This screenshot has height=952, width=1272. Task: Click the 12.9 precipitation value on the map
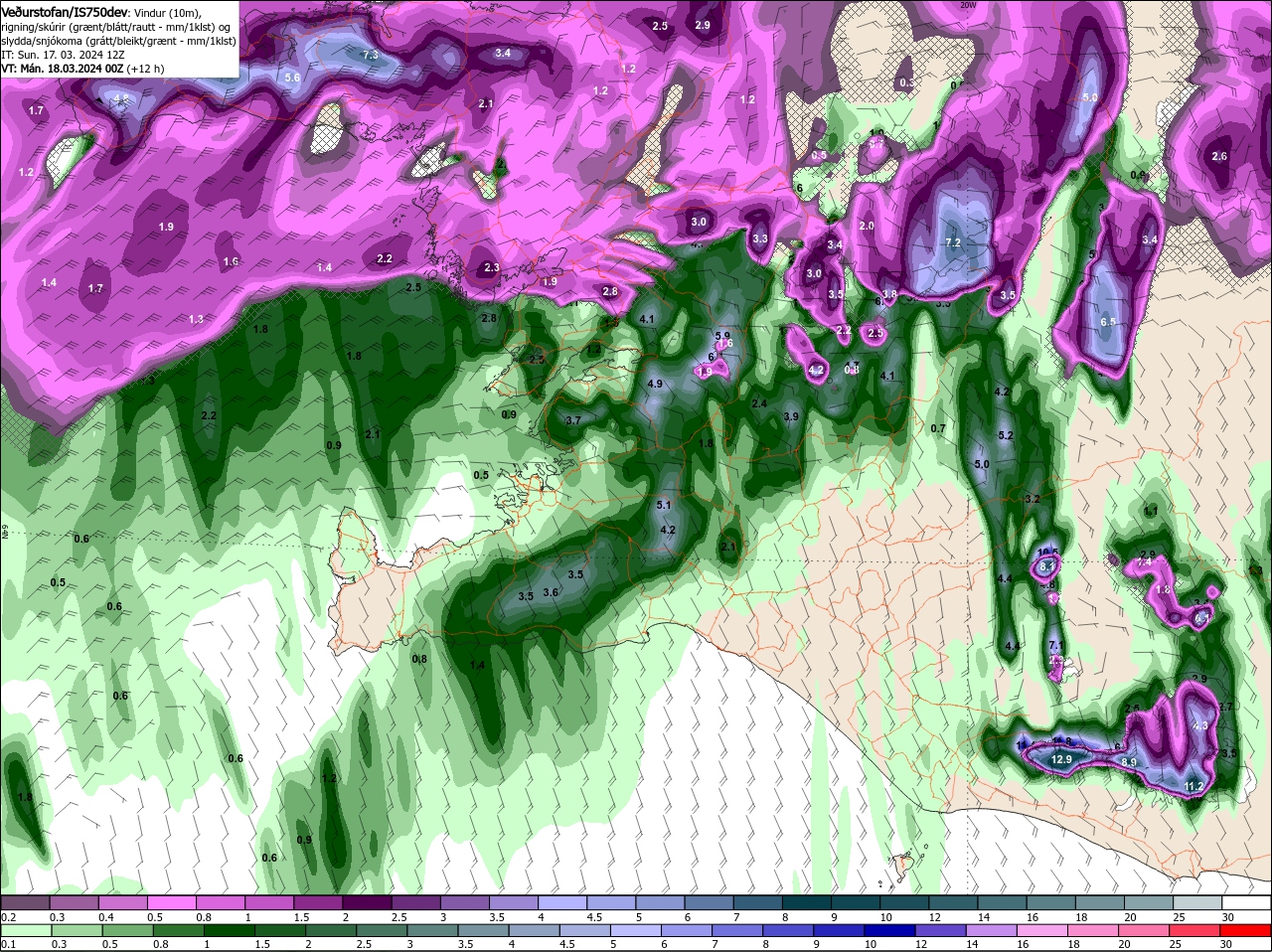pos(1062,759)
